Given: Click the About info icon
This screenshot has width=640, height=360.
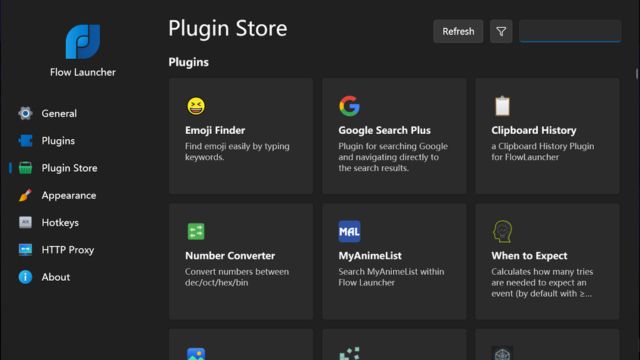Looking at the screenshot, I should tap(25, 277).
